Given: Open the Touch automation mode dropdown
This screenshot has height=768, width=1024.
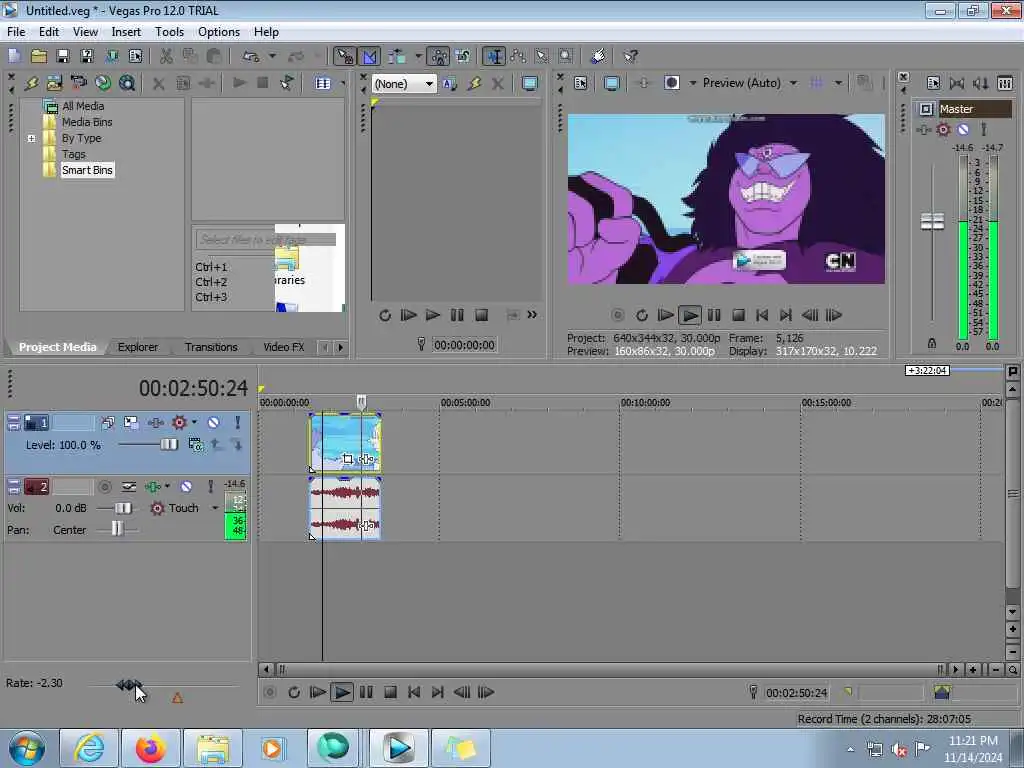Looking at the screenshot, I should pyautogui.click(x=215, y=508).
